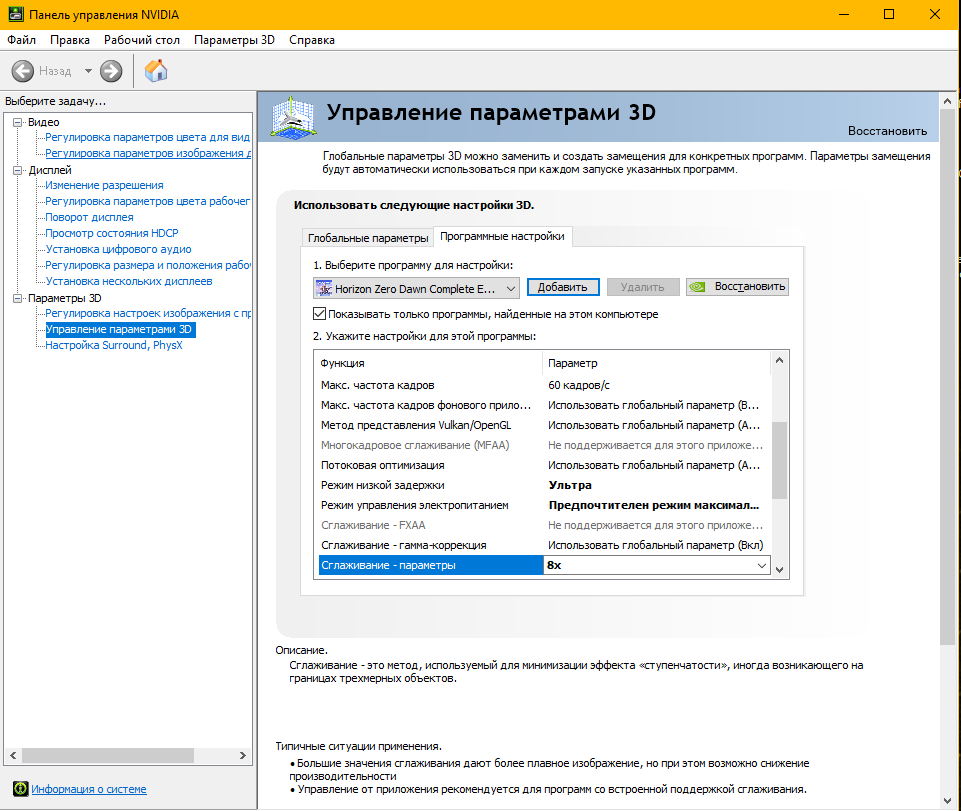The width and height of the screenshot is (961, 811).
Task: Go back using the Назад arrow
Action: [x=23, y=71]
